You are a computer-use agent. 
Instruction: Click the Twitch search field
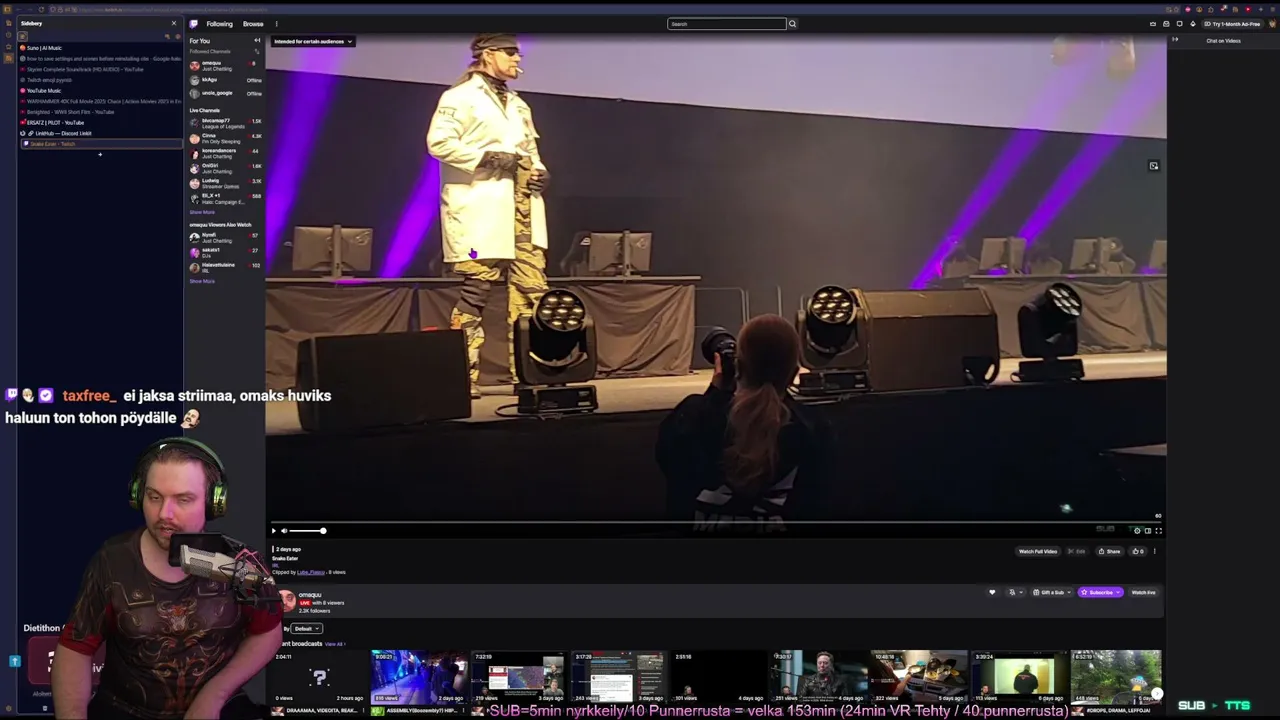(x=727, y=24)
